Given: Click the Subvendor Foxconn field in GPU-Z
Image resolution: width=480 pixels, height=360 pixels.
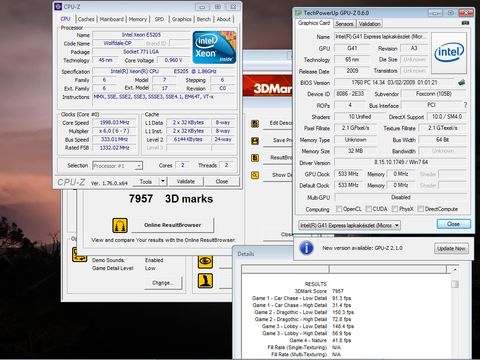Looking at the screenshot, I should pyautogui.click(x=434, y=94).
